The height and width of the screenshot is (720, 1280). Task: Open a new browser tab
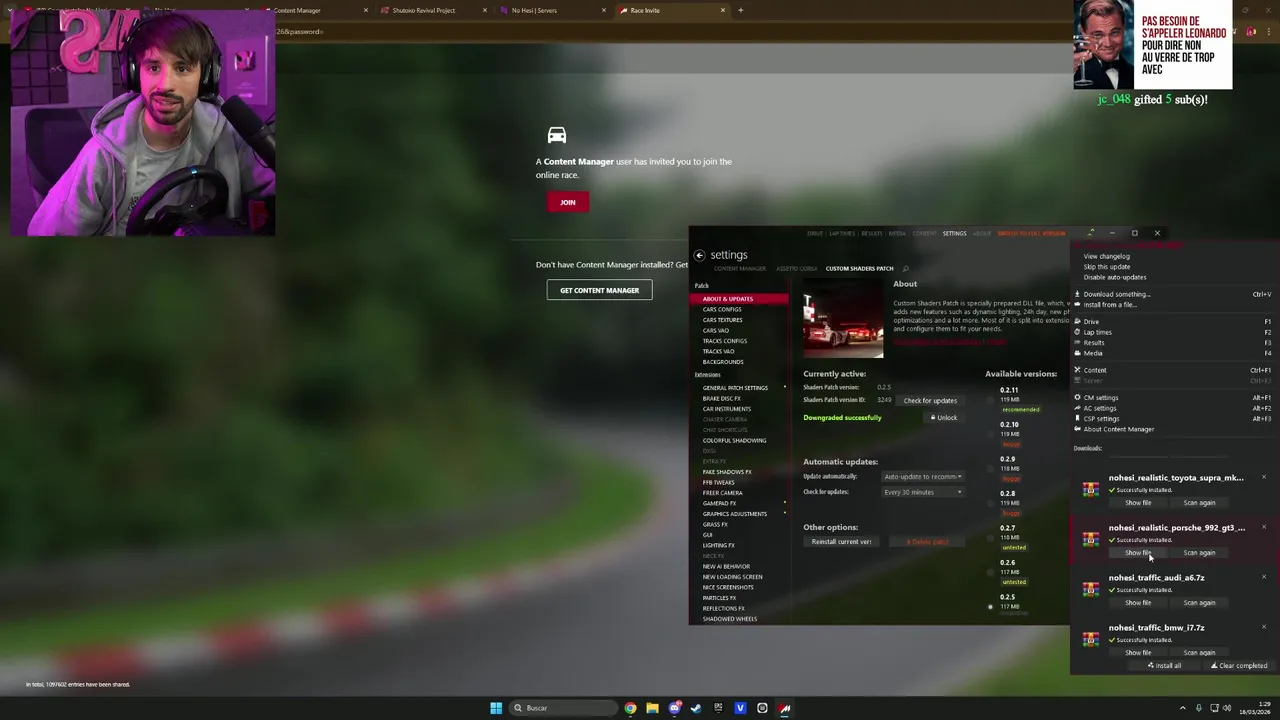740,10
